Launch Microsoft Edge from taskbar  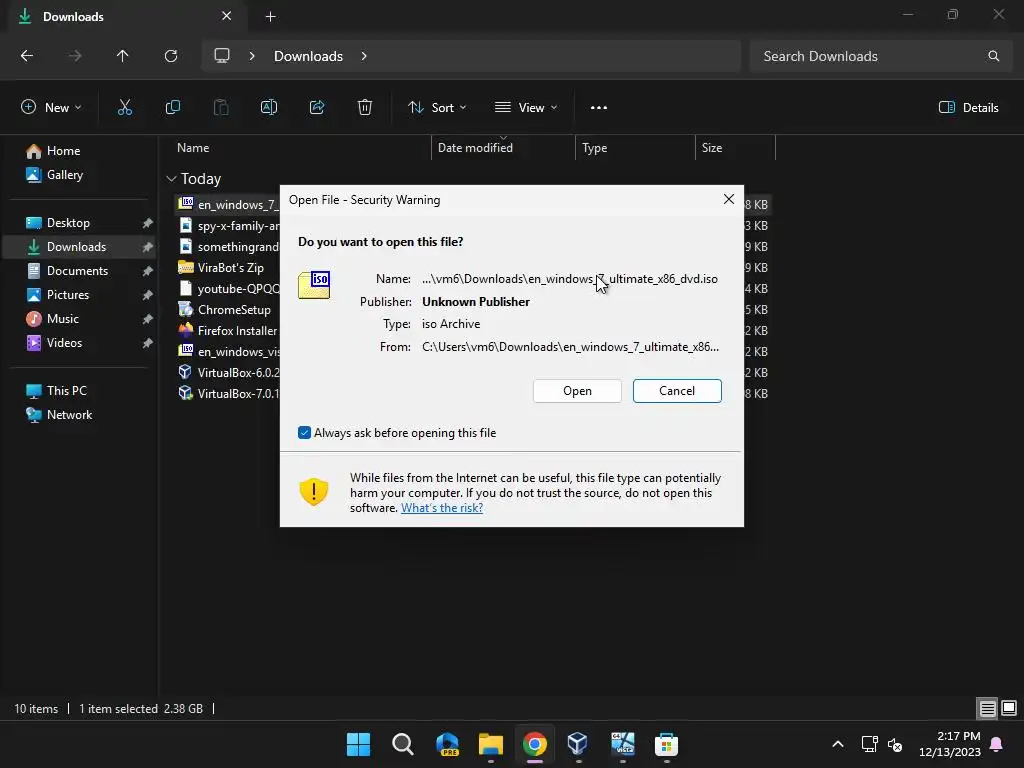point(447,744)
